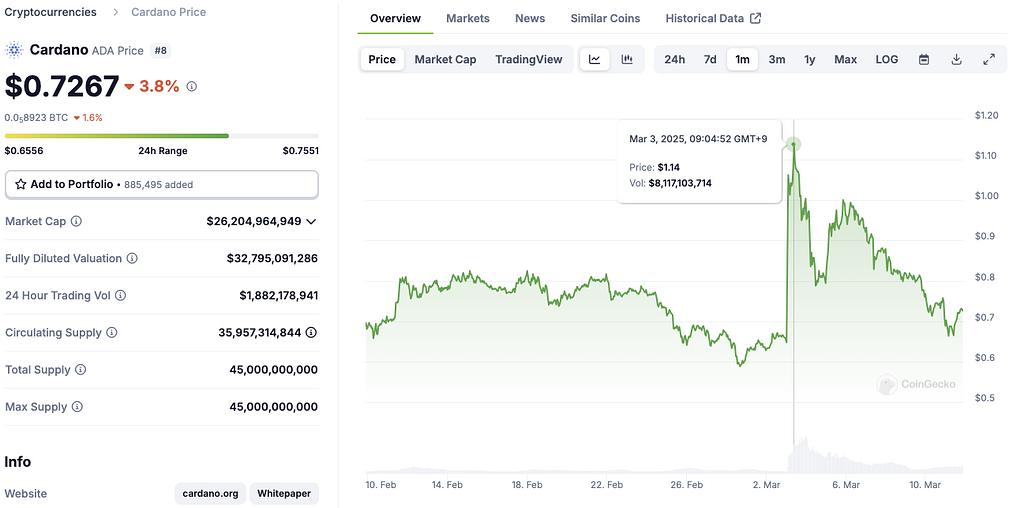This screenshot has height=508, width=1024.
Task: Click the 24h Range price bar
Action: [162, 135]
